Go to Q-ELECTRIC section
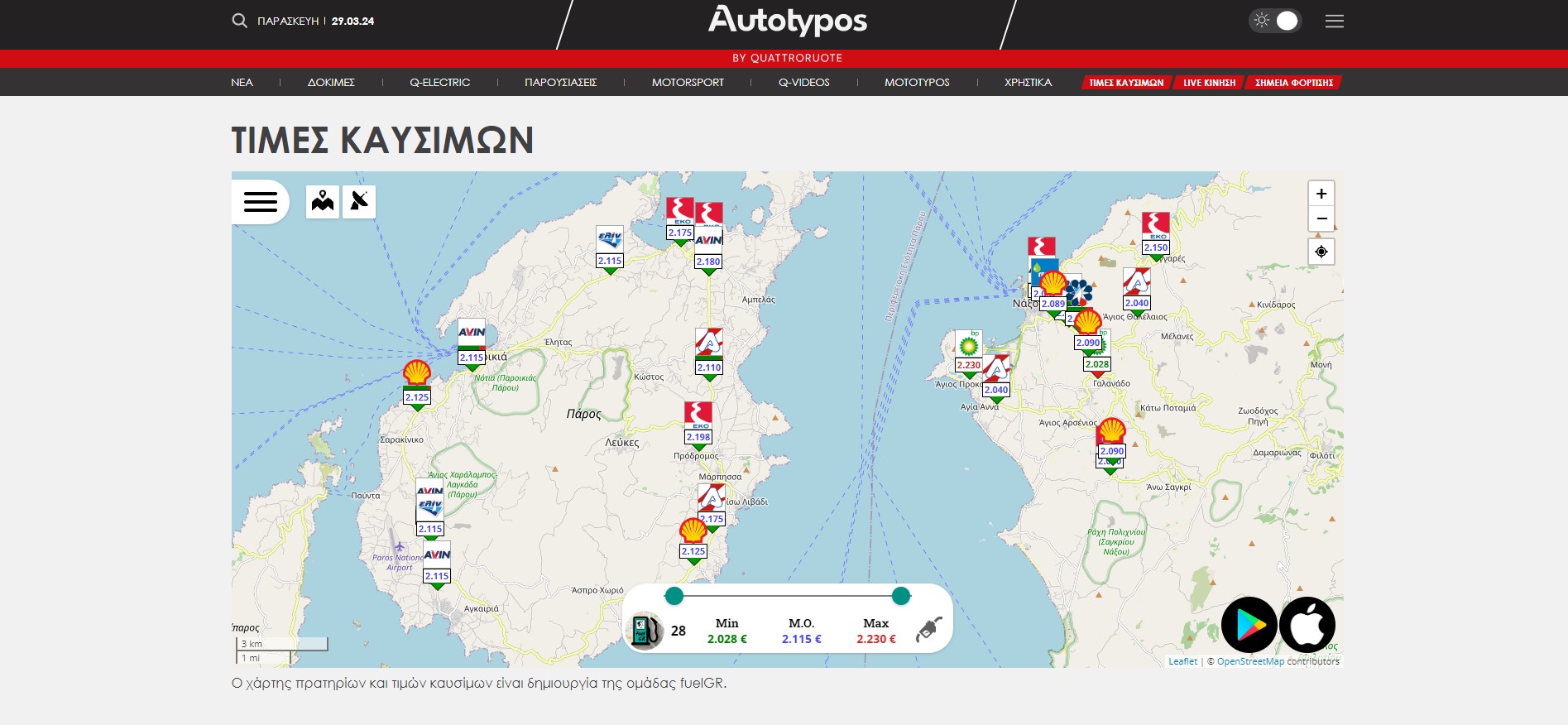 tap(440, 82)
